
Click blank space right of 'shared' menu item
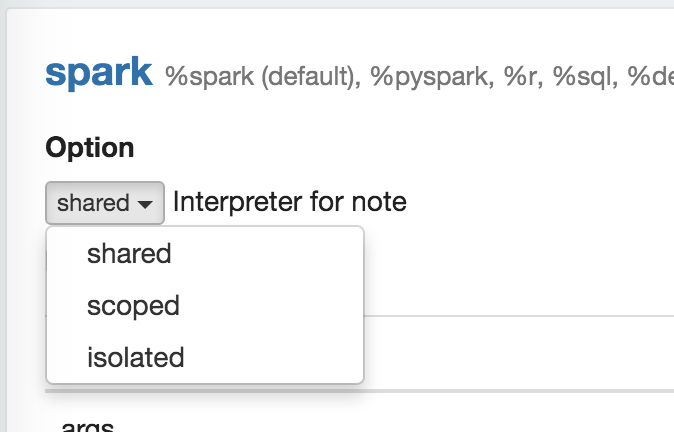[280, 254]
